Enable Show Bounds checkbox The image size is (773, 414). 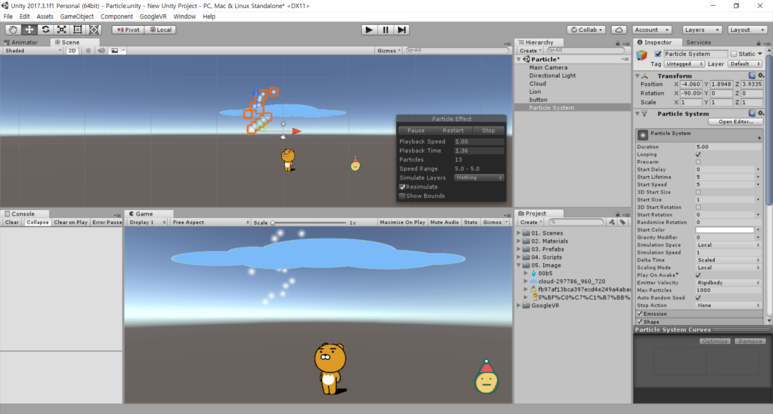(x=402, y=196)
